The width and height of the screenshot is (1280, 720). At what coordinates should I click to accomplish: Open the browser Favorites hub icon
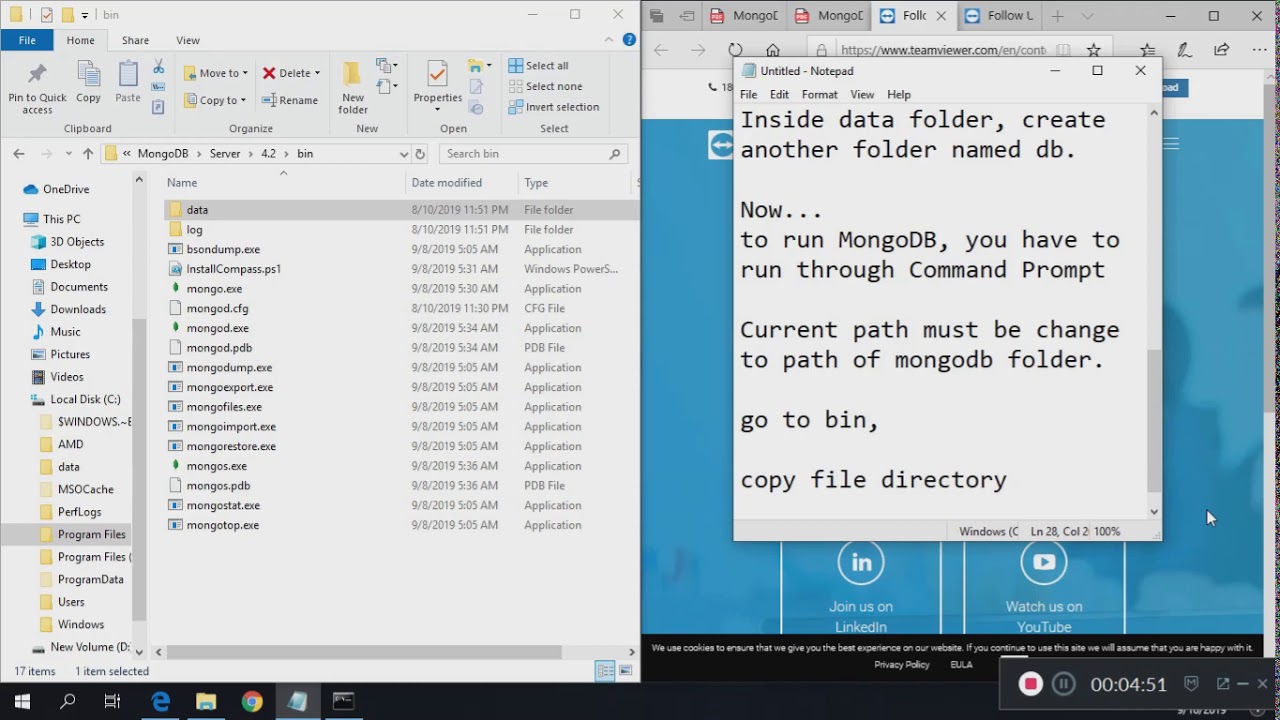[x=1147, y=50]
